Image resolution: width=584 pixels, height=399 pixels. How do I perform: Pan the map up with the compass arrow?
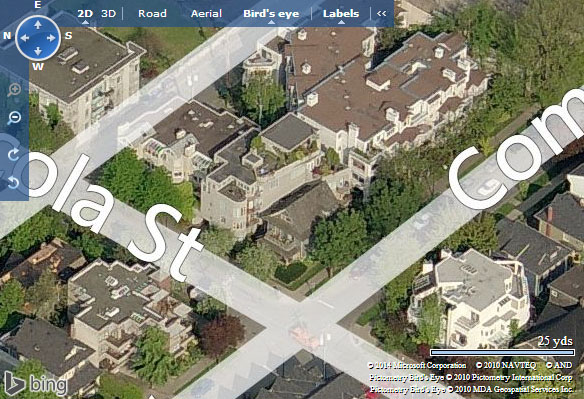click(x=38, y=25)
